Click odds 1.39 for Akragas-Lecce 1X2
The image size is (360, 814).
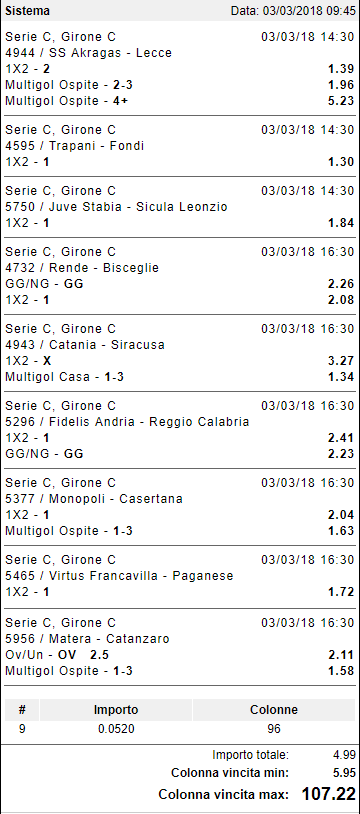point(341,69)
